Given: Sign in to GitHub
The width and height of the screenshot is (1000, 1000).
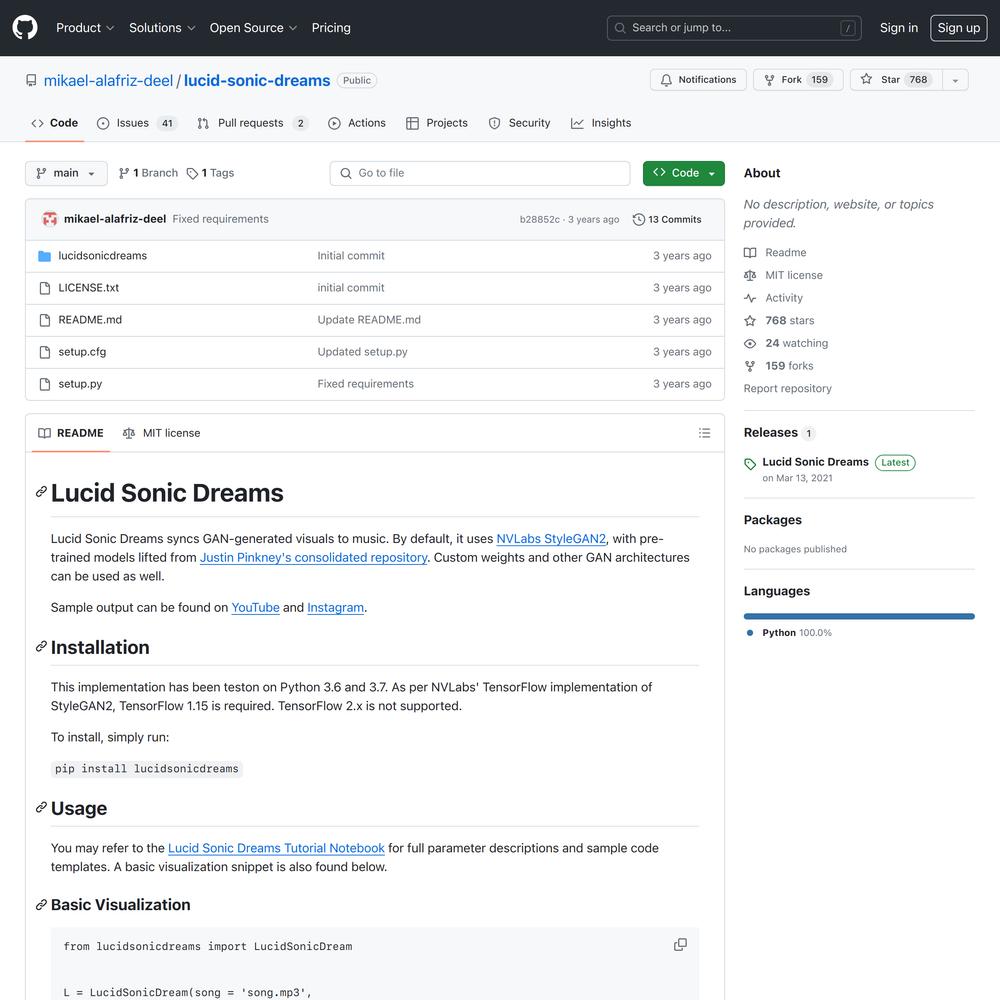Looking at the screenshot, I should tap(899, 28).
